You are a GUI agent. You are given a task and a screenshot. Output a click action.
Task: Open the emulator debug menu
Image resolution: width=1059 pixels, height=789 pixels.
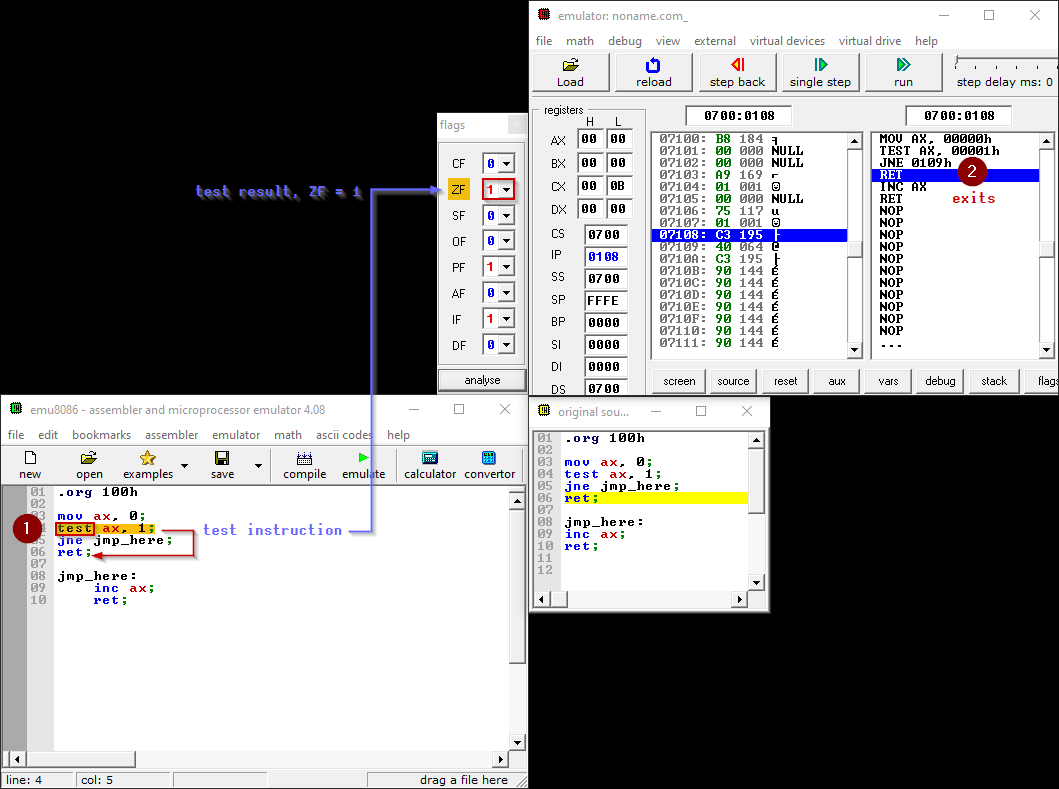(625, 41)
